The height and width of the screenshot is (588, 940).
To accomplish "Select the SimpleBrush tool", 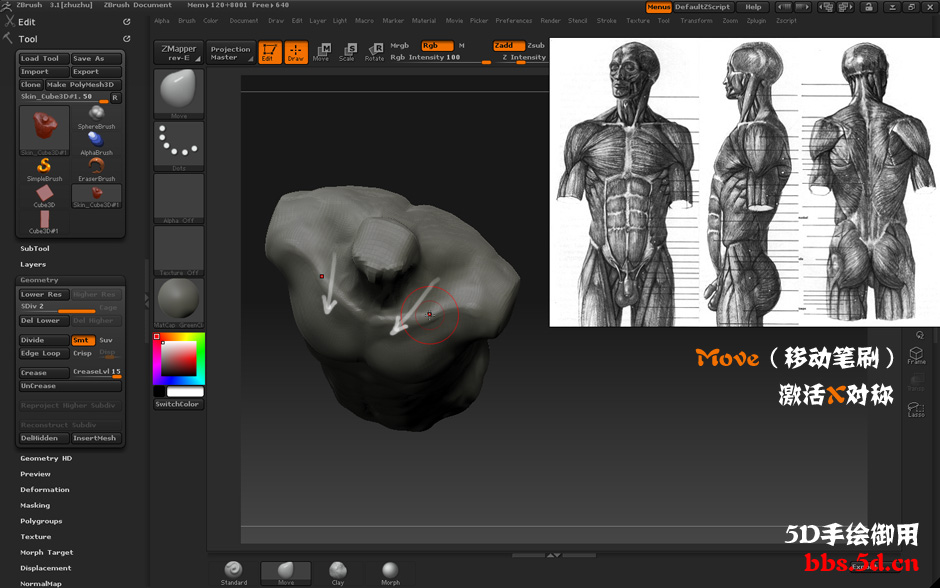I will [44, 170].
